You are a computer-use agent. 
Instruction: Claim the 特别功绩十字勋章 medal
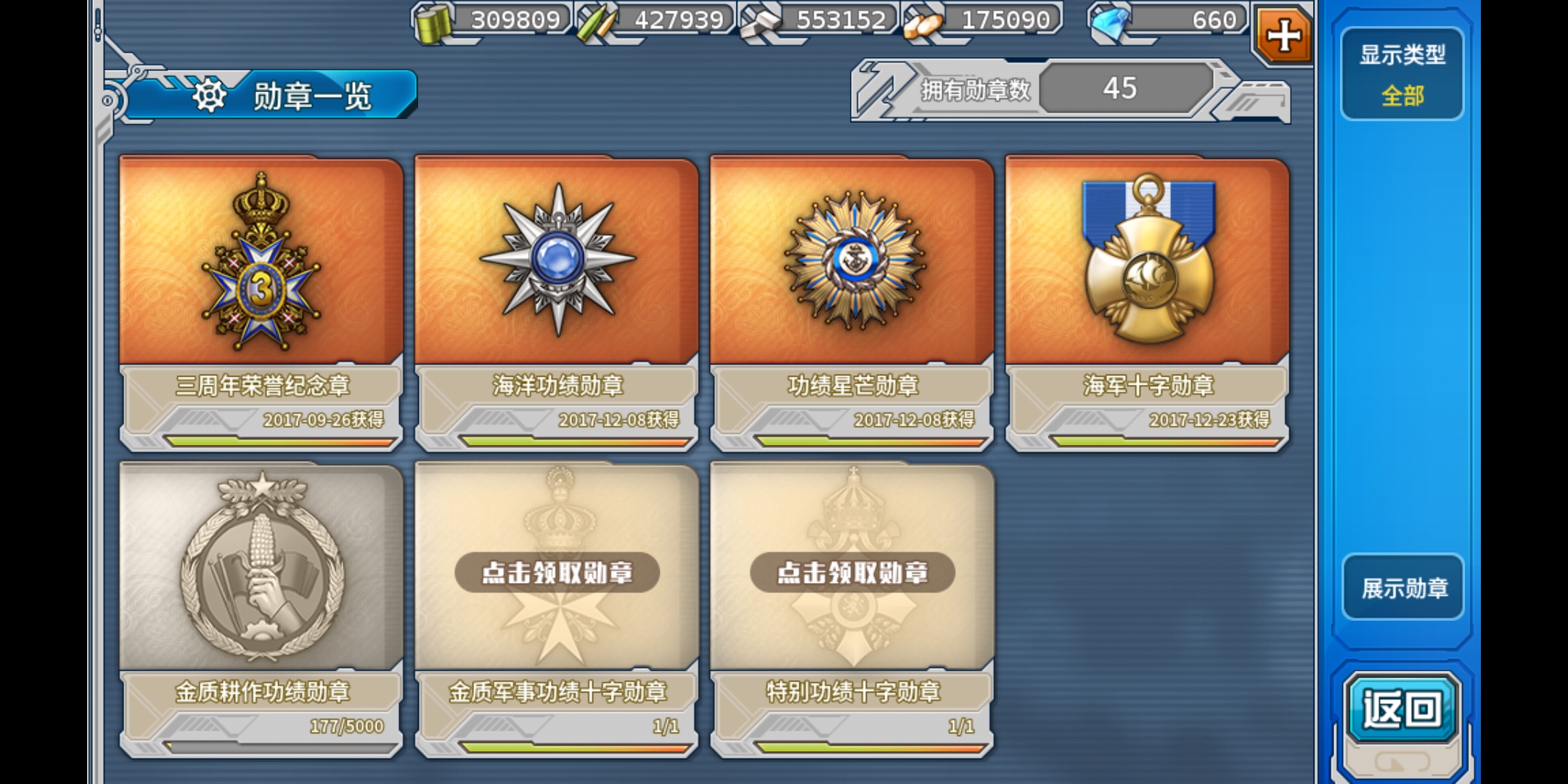click(852, 572)
